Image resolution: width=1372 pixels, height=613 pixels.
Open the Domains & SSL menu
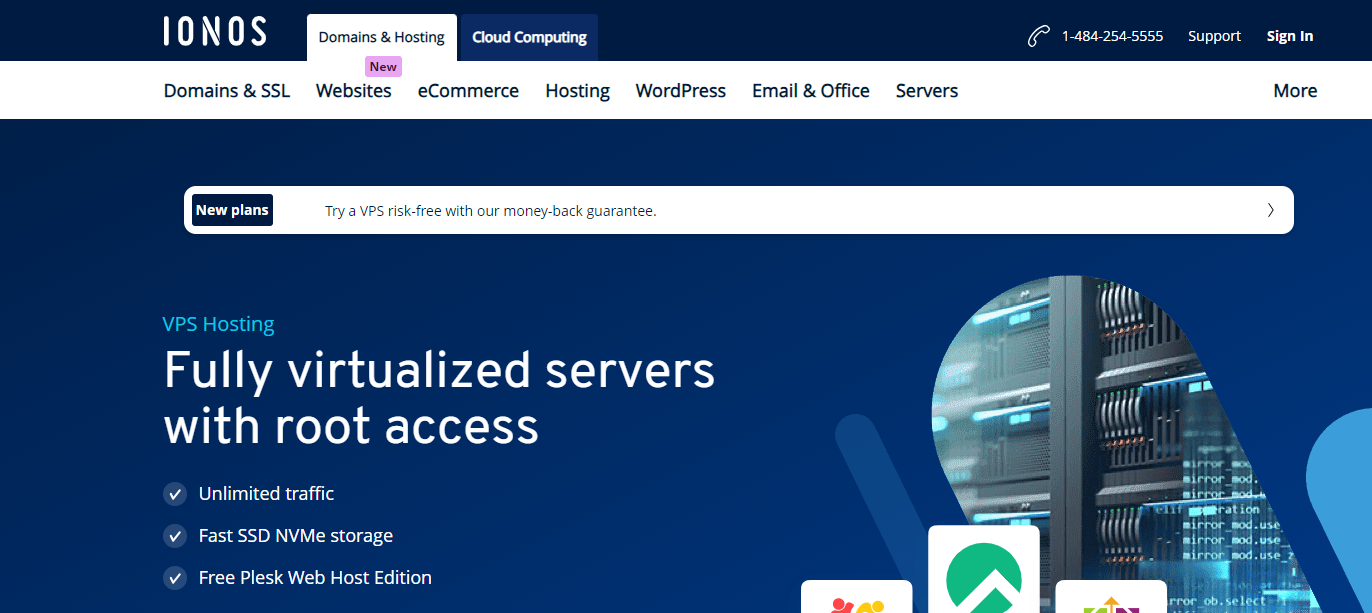tap(227, 90)
